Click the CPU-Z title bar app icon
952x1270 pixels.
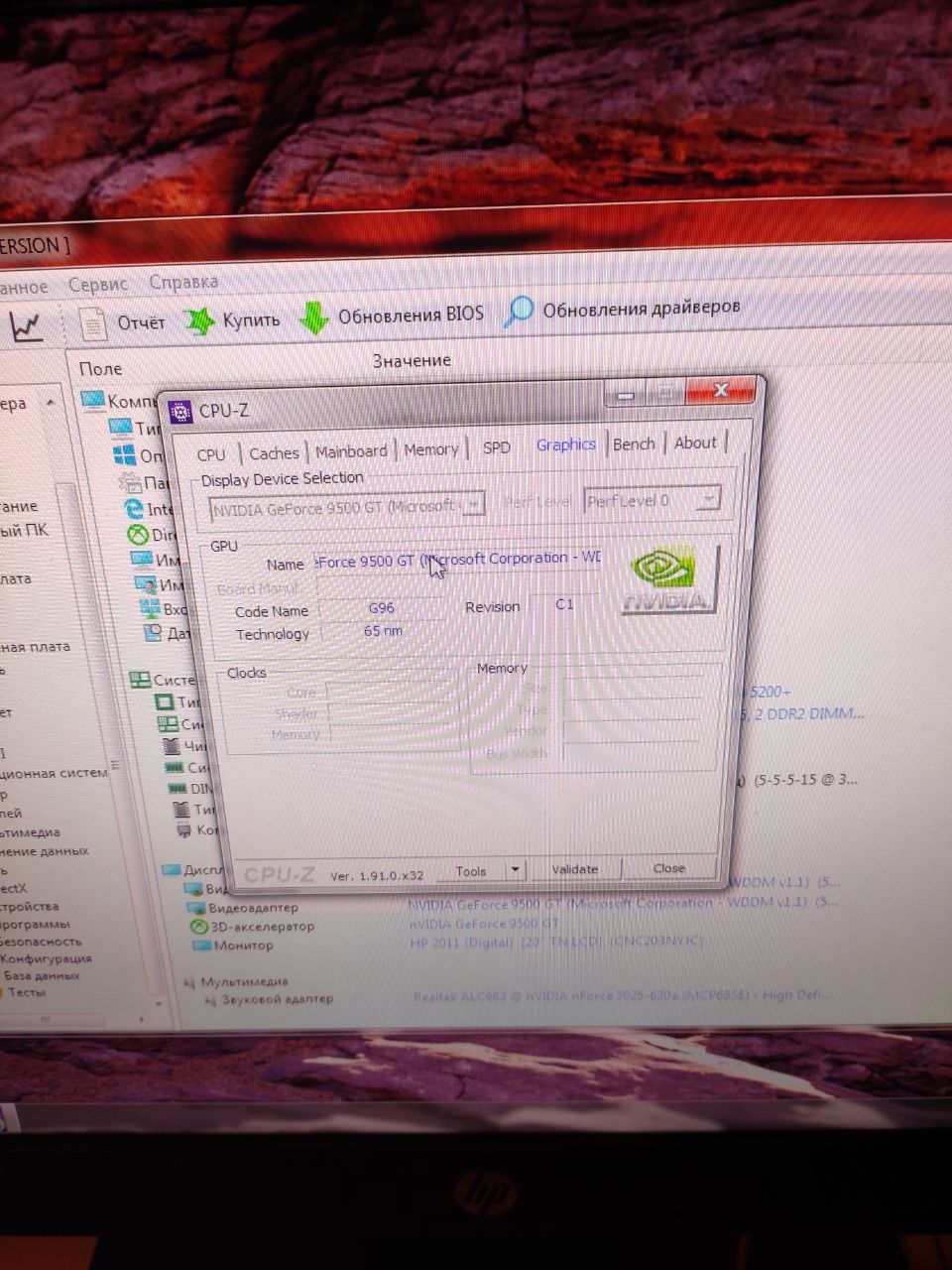point(179,411)
